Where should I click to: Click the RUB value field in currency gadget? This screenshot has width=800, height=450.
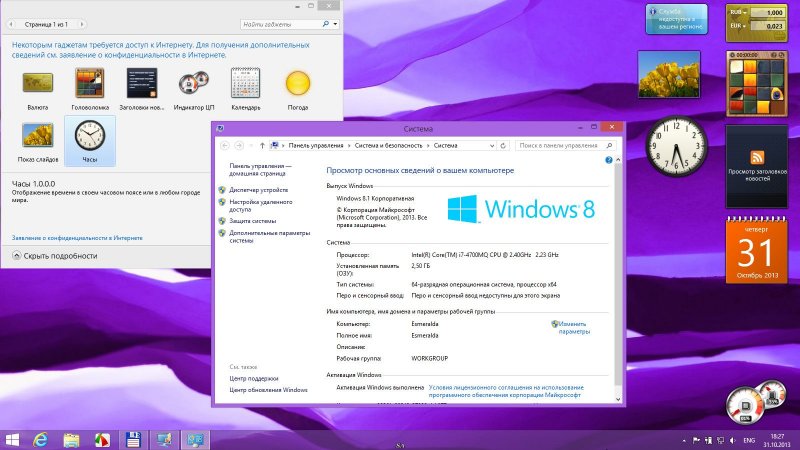[x=767, y=12]
